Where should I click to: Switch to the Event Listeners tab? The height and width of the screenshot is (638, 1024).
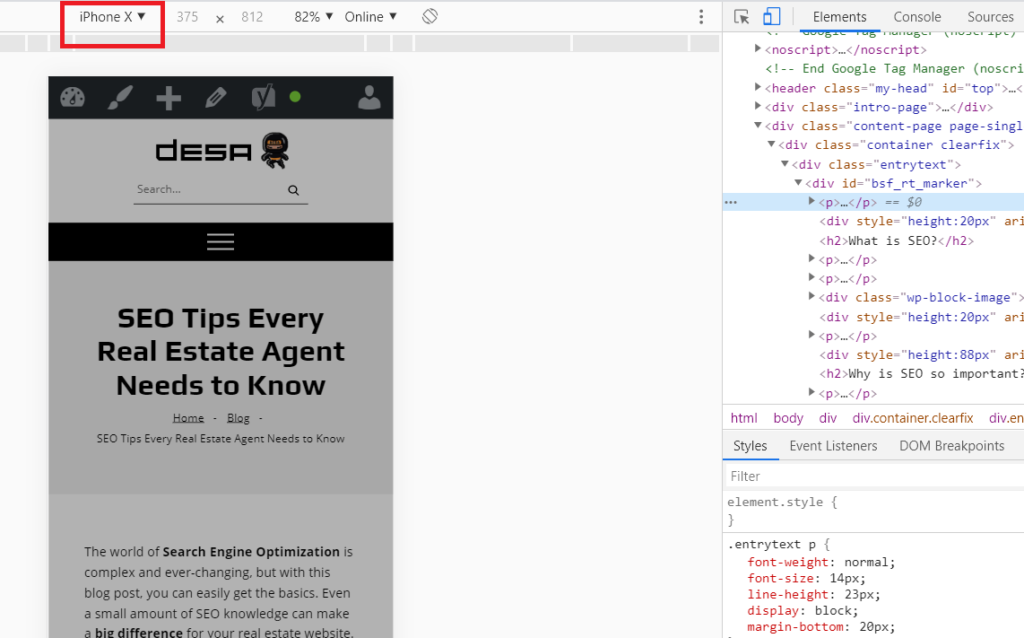point(833,446)
